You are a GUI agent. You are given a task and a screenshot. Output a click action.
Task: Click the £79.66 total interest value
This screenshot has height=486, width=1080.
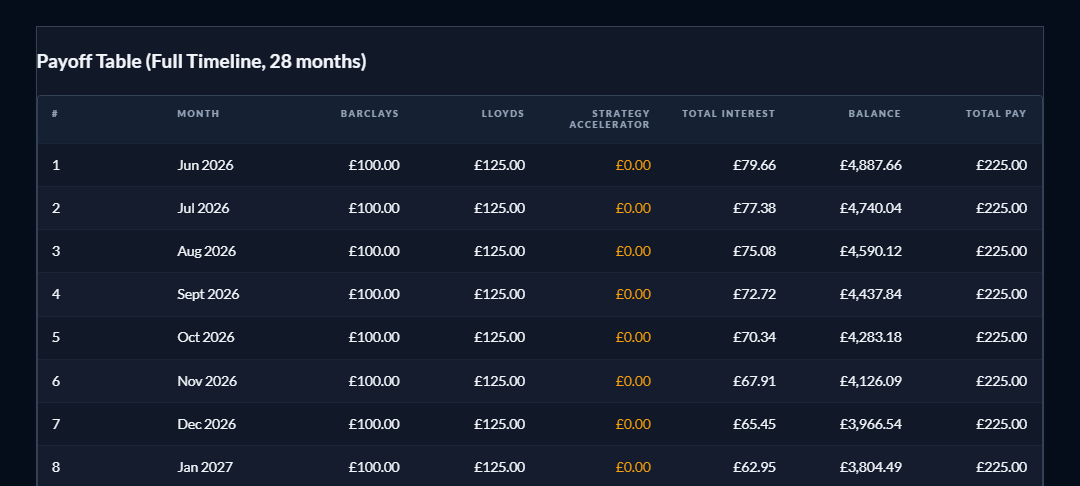tap(754, 165)
